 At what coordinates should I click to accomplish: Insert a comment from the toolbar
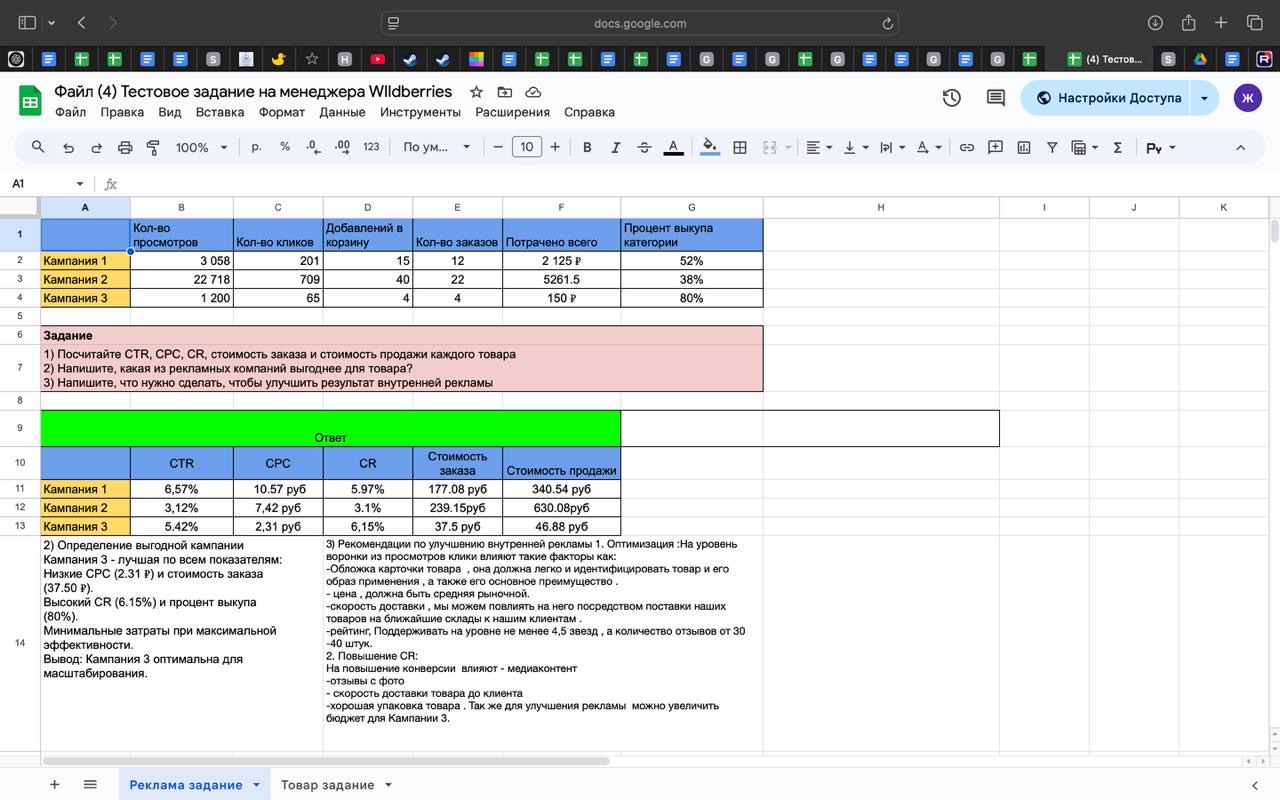point(995,147)
